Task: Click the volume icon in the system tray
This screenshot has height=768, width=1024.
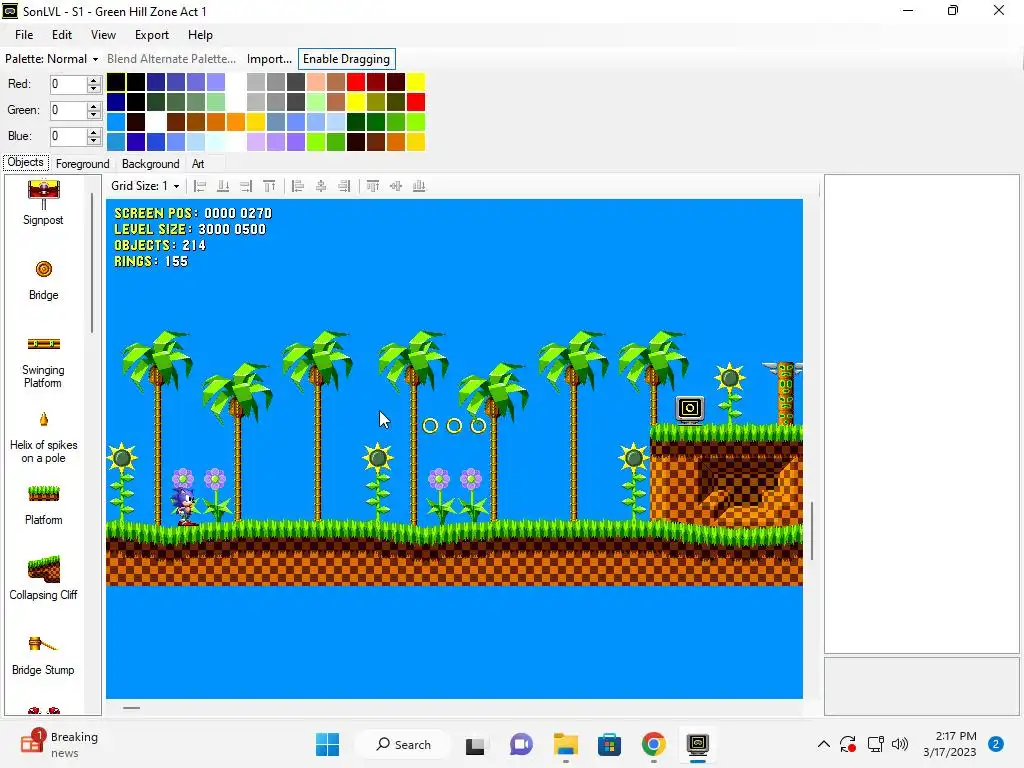Action: (900, 744)
